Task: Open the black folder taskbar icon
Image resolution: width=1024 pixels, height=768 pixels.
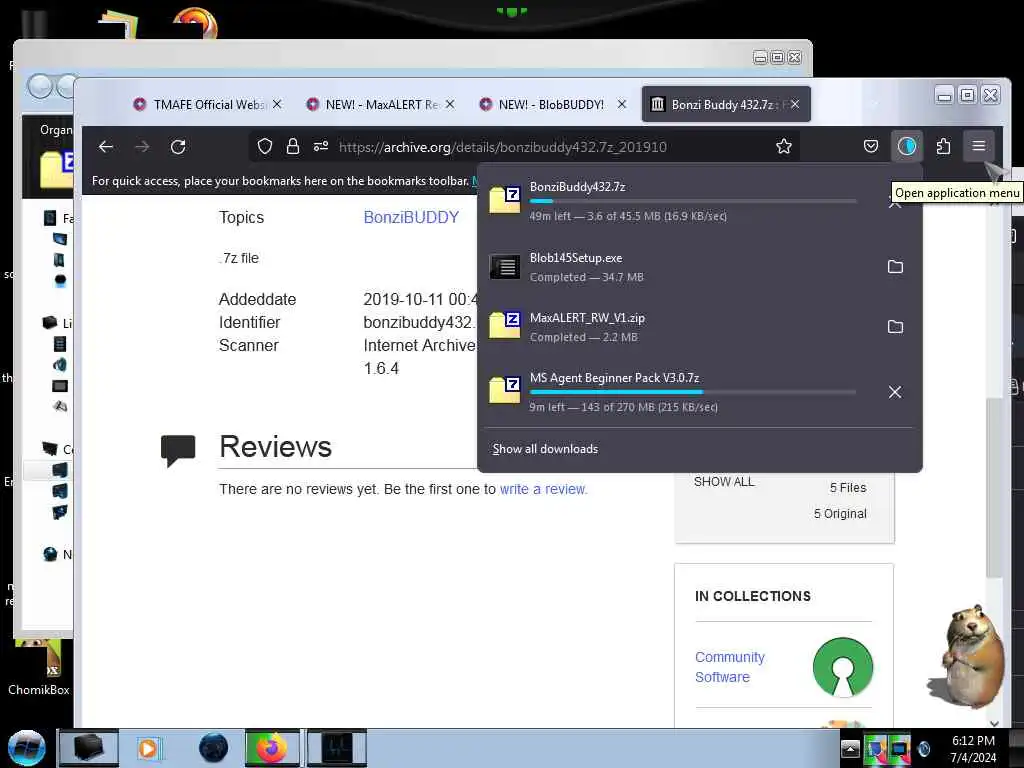Action: pyautogui.click(x=88, y=748)
